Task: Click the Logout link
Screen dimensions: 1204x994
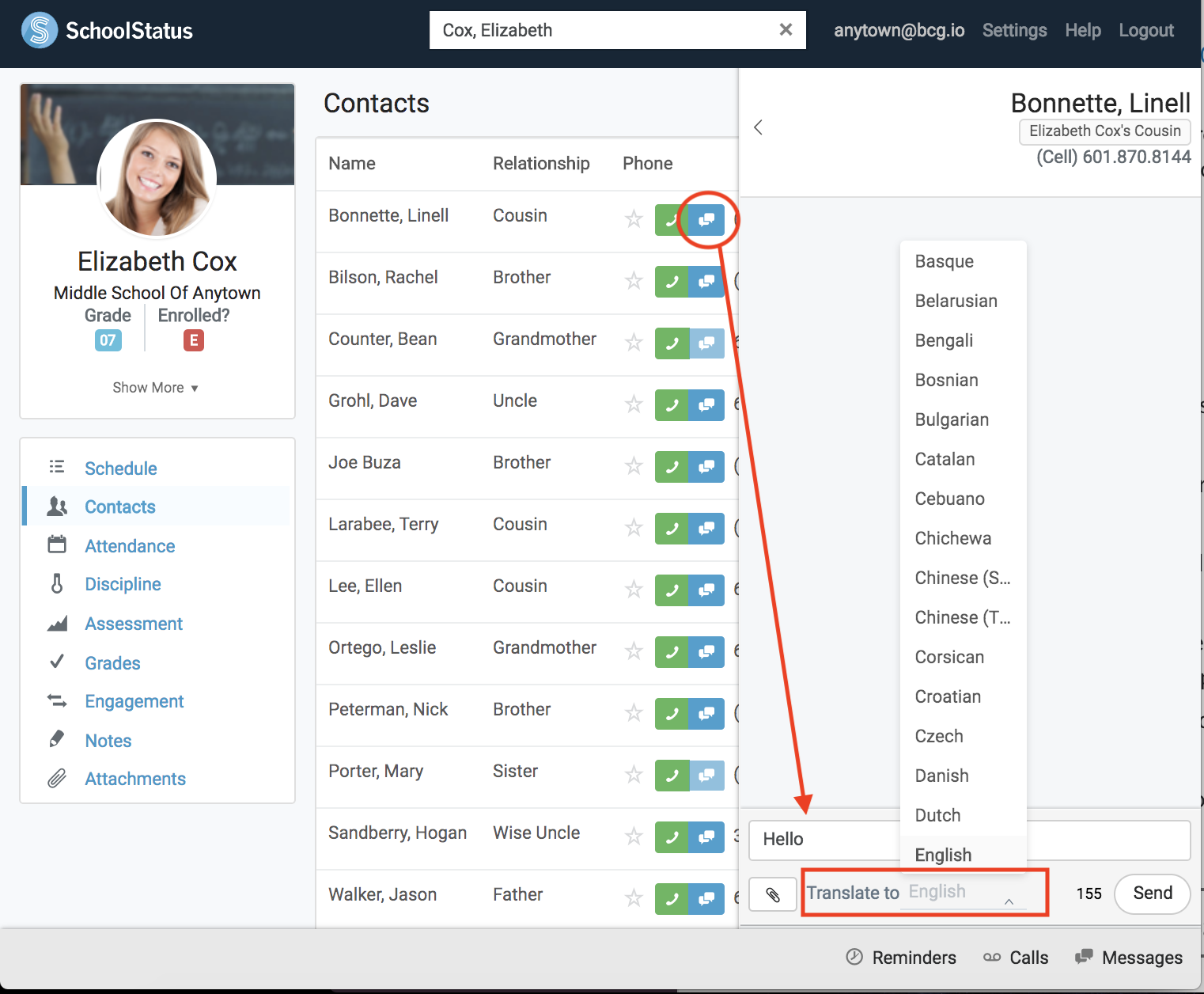Action: [1145, 31]
